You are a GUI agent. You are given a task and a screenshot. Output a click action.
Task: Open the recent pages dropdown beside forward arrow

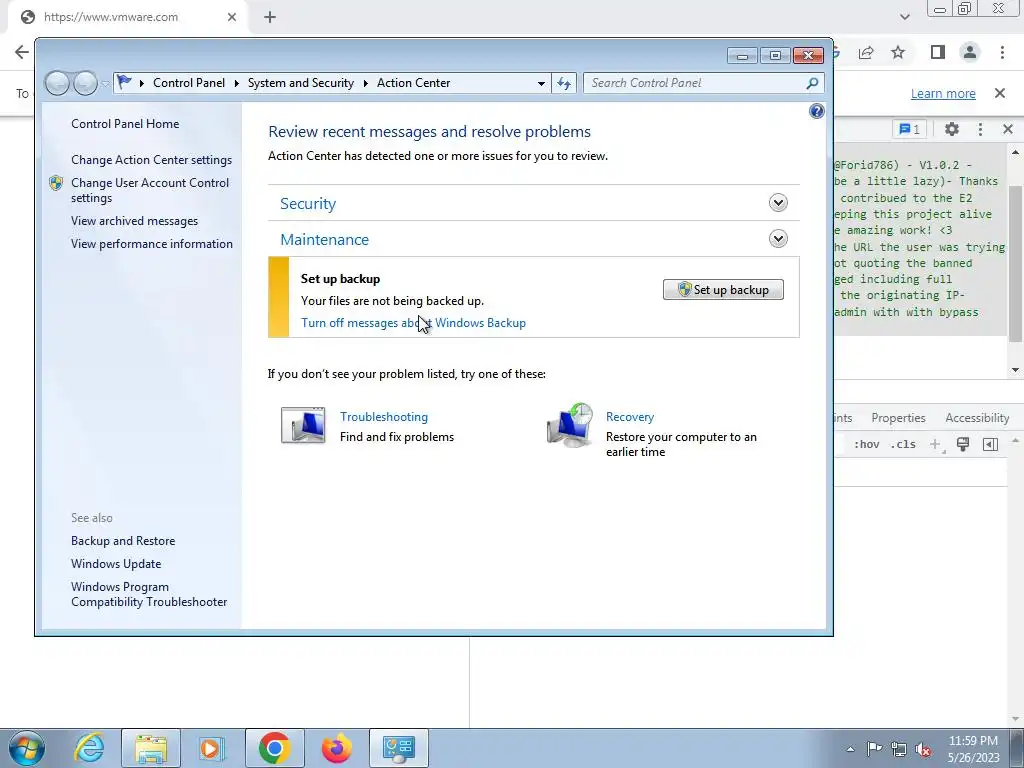click(x=104, y=84)
